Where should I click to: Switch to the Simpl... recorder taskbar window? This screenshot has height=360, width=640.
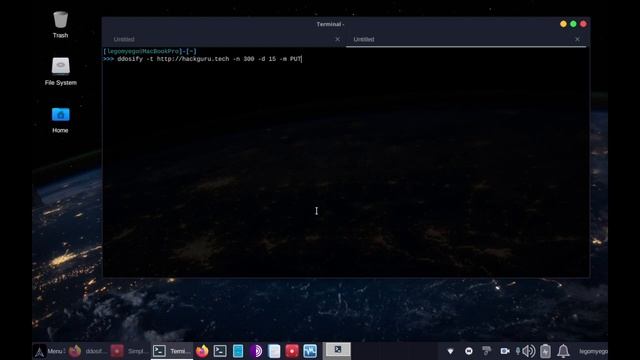[129, 351]
